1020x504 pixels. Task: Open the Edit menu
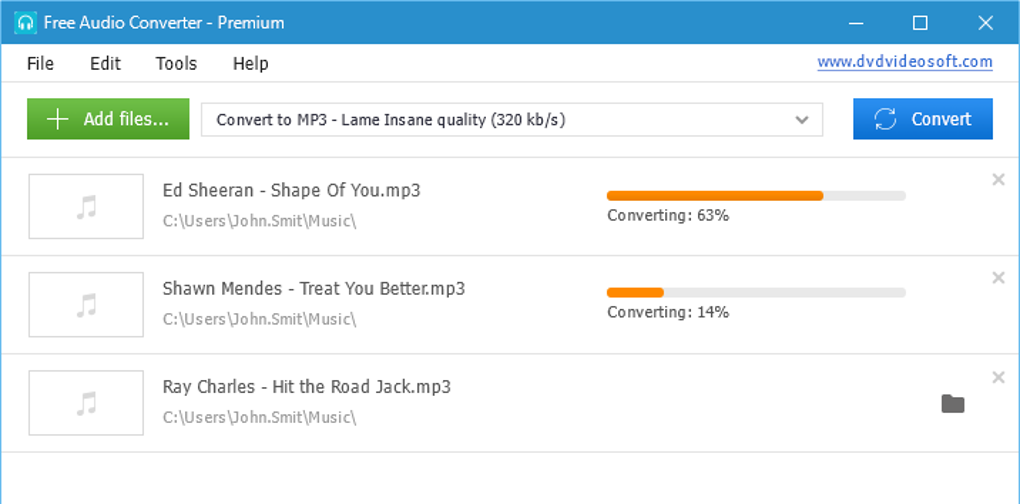click(105, 63)
